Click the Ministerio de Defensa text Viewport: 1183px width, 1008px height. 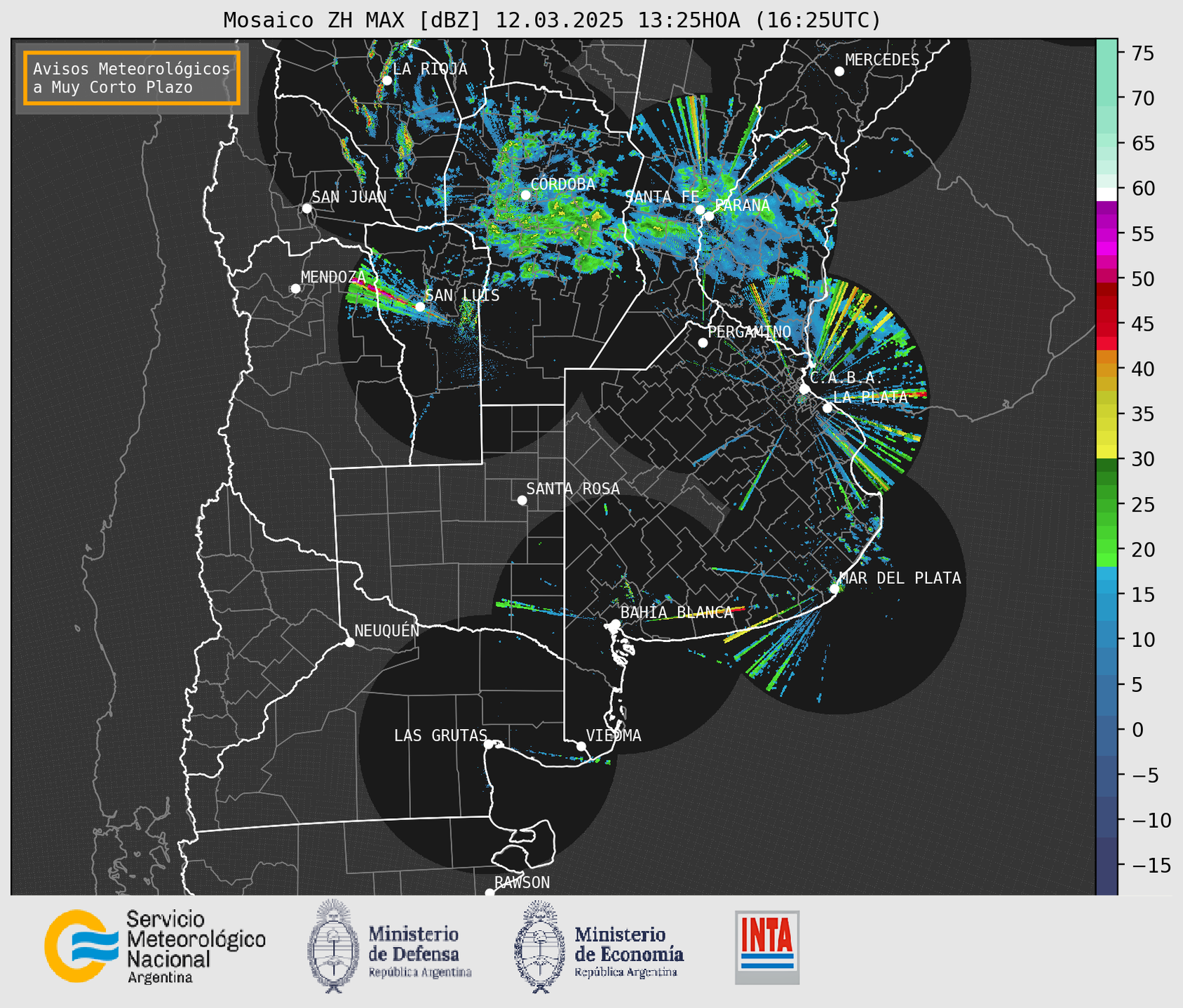click(x=420, y=952)
